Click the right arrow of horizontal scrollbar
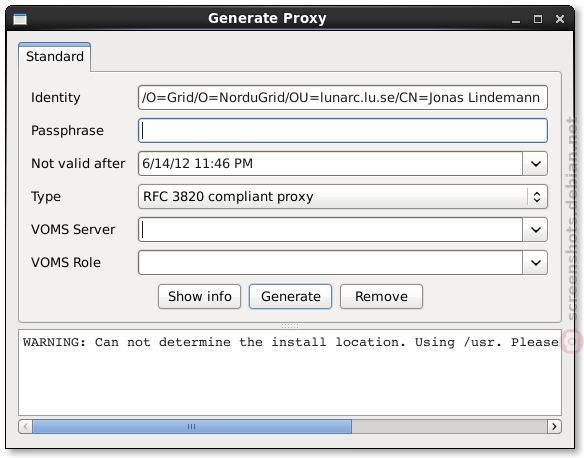This screenshot has height=458, width=584. [x=554, y=426]
